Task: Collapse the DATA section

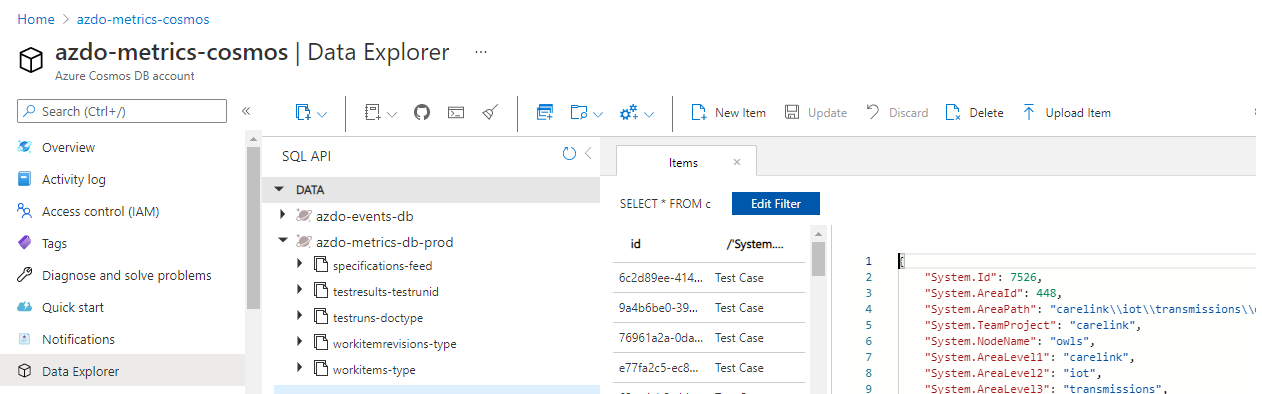Action: [278, 189]
